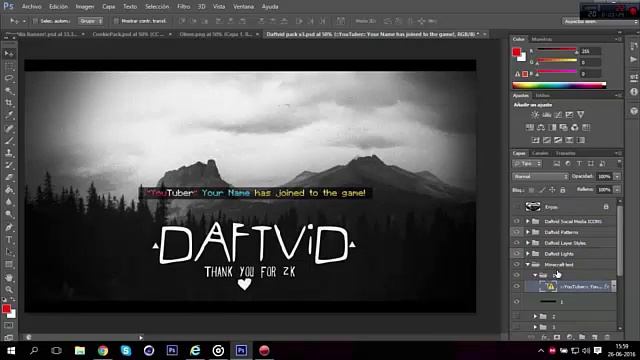Open Chrome from the Windows taskbar
This screenshot has width=640, height=360.
[103, 351]
